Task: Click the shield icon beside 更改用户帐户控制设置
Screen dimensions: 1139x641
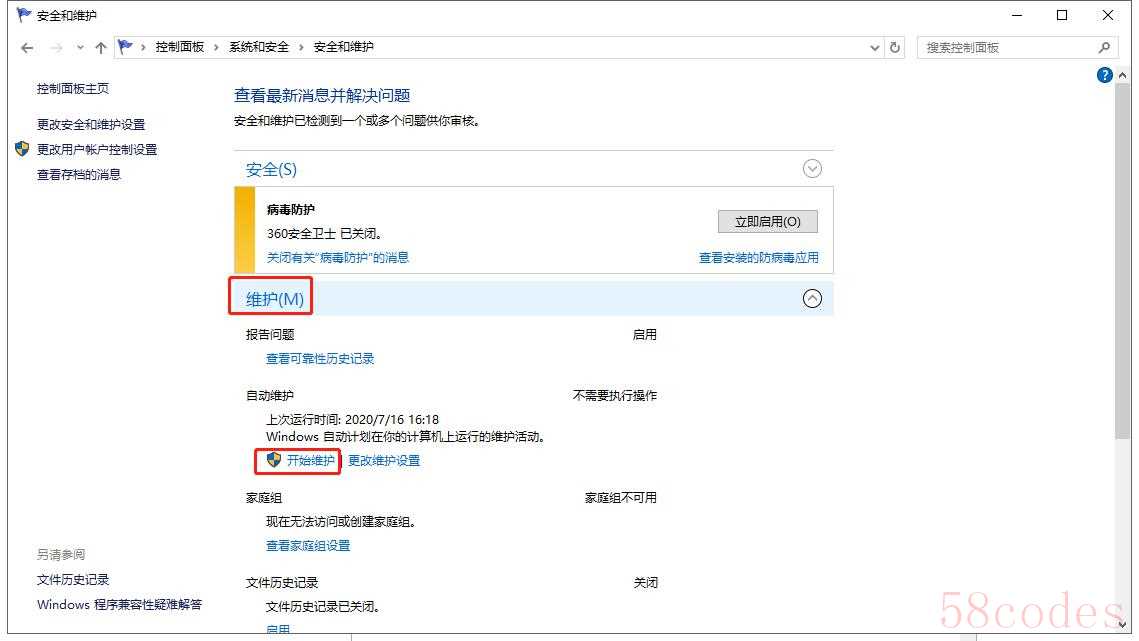Action: pos(22,149)
